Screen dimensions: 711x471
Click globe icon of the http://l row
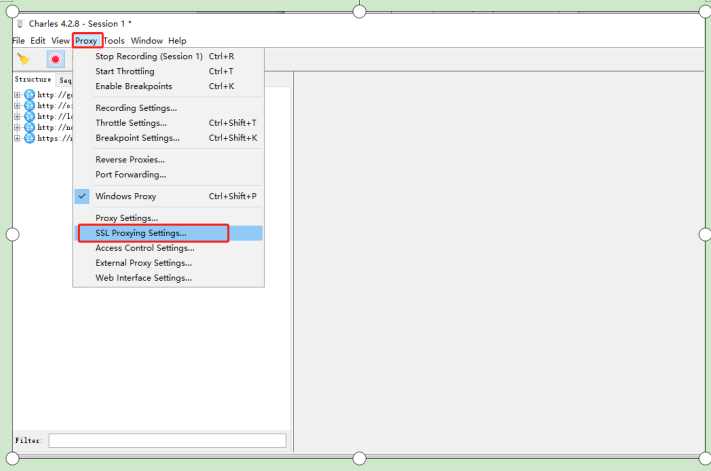tap(29, 117)
